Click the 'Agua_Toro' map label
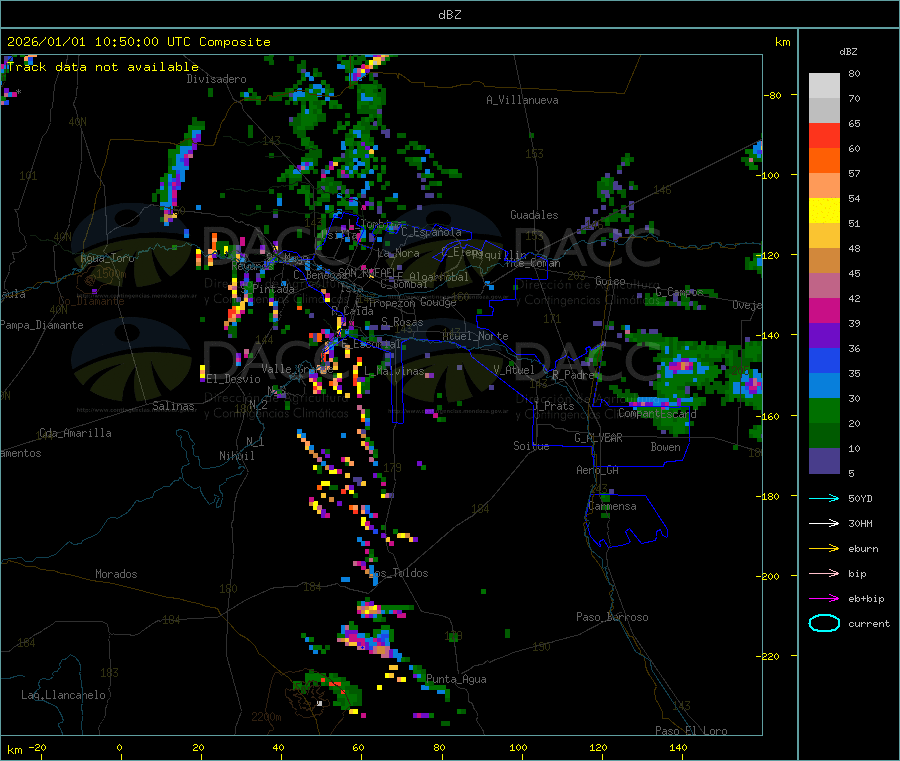This screenshot has height=761, width=900. (x=107, y=258)
